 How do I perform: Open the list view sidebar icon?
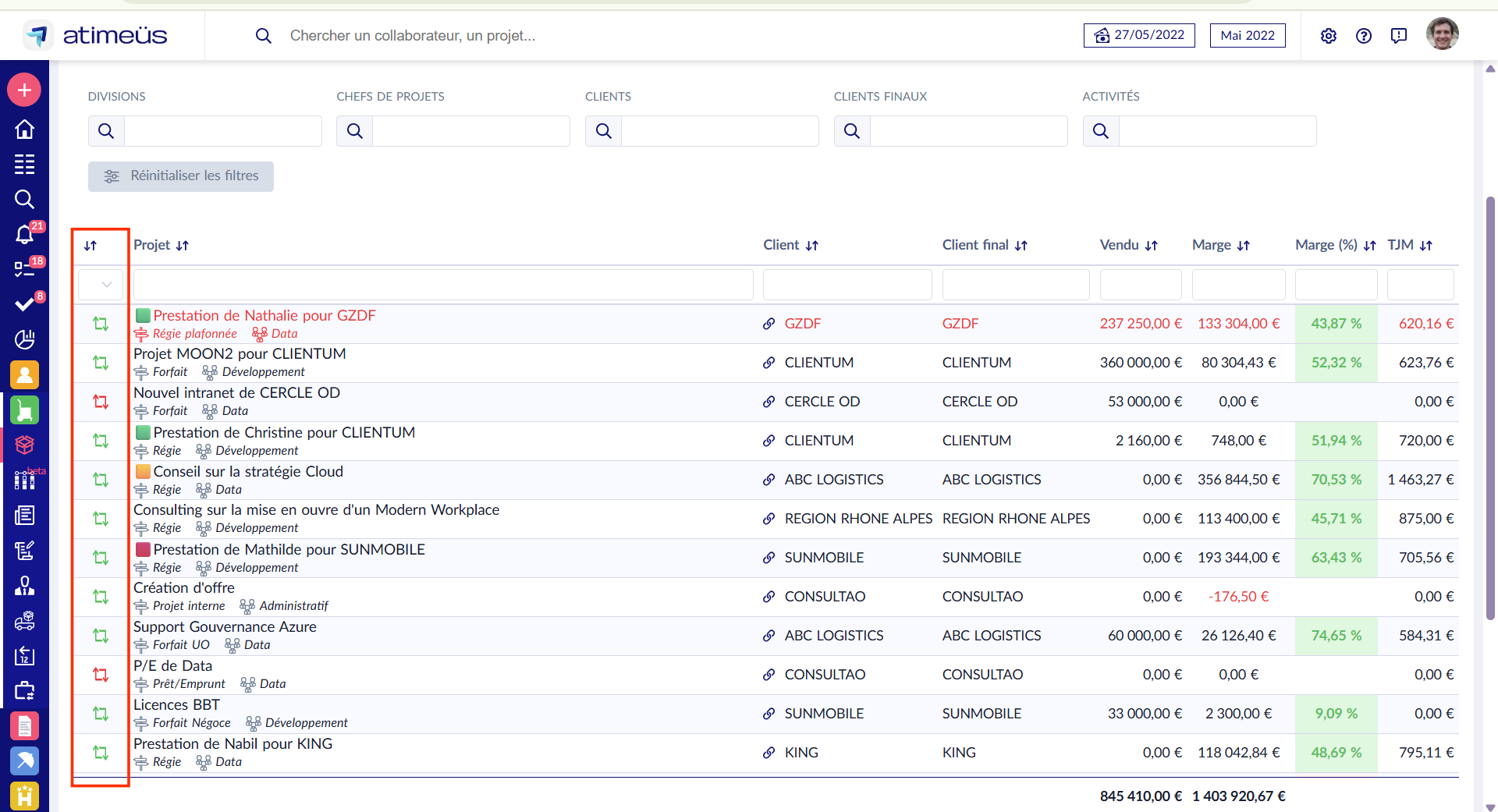pyautogui.click(x=24, y=164)
